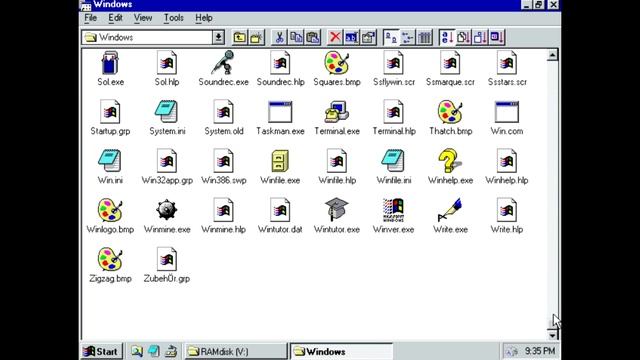The height and width of the screenshot is (360, 640).
Task: Select the Winmine.exe mine icon
Action: click(x=167, y=210)
